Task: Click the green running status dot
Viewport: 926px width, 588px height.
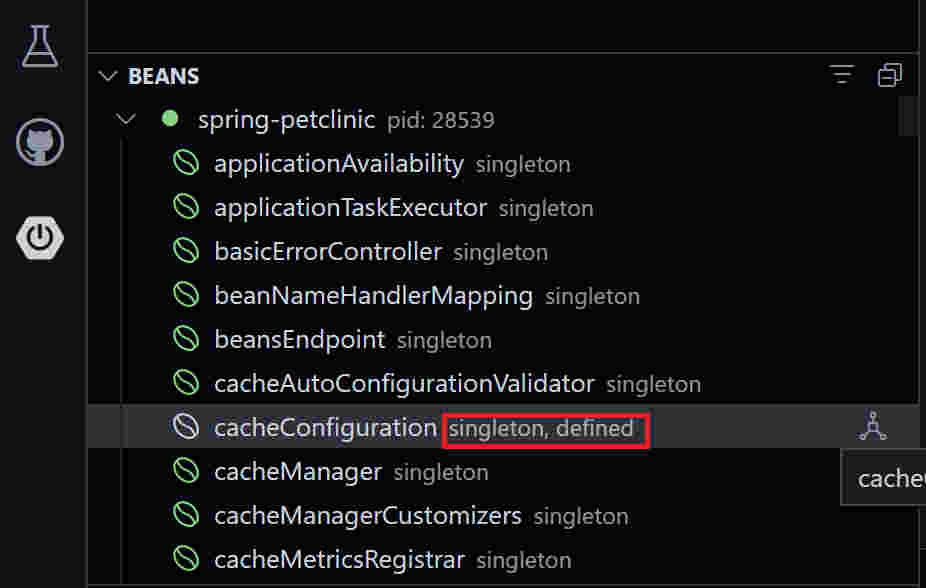Action: [x=170, y=119]
